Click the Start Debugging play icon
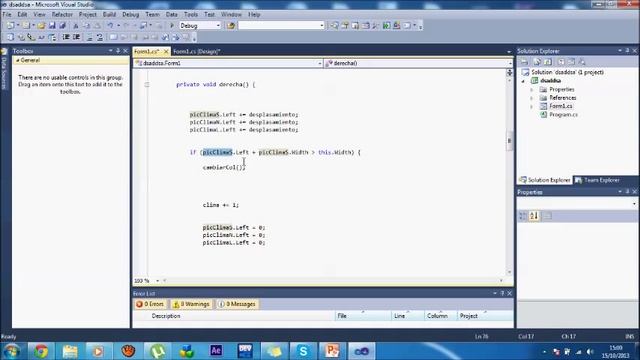Viewport: 640px width, 360px height. pyautogui.click(x=172, y=26)
